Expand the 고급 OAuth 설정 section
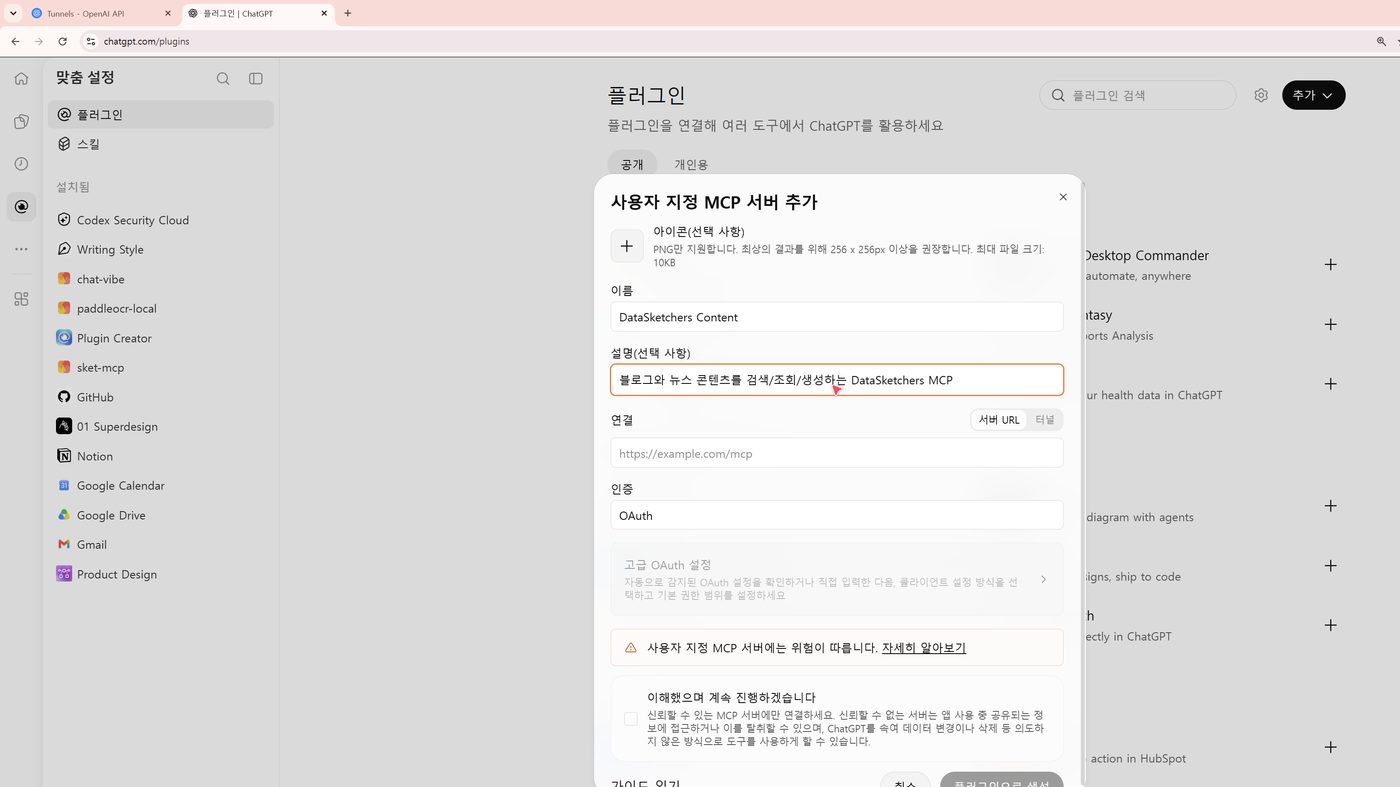The image size is (1400, 787). [836, 579]
